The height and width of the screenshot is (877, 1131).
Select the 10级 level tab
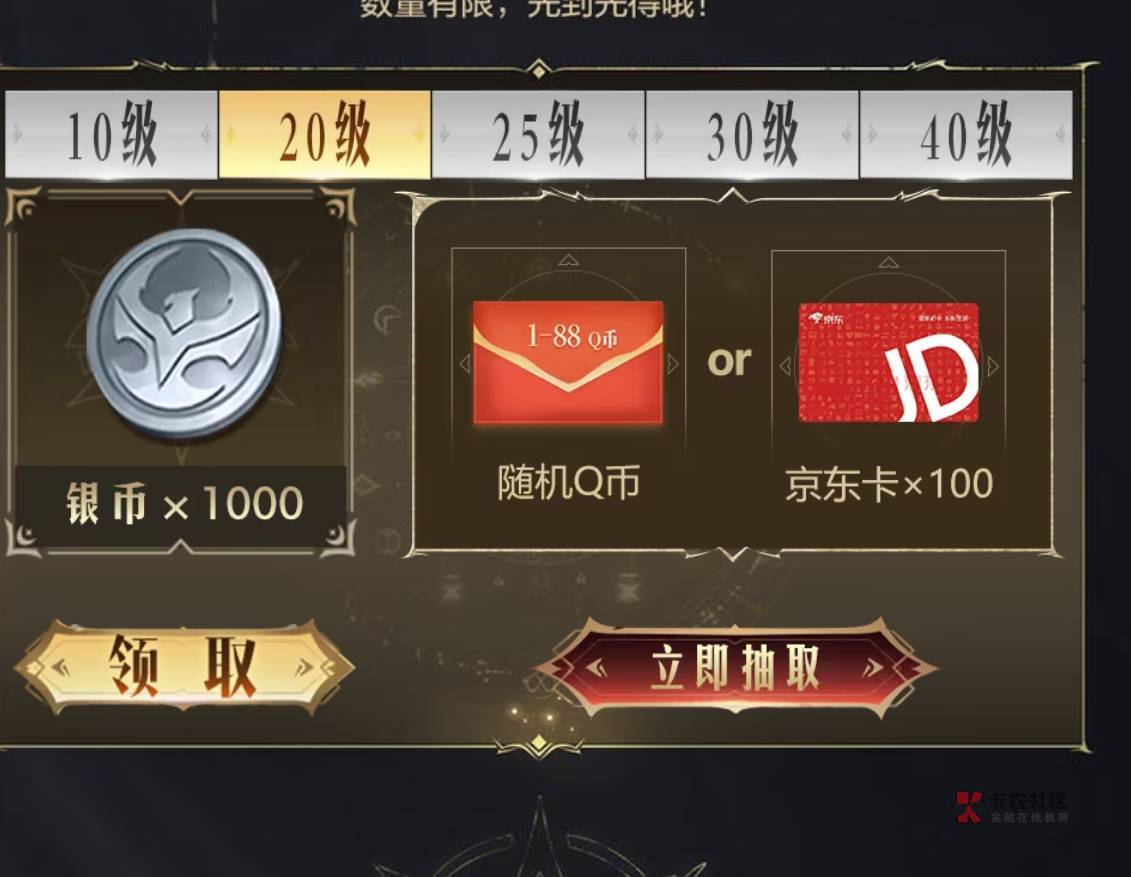click(111, 135)
